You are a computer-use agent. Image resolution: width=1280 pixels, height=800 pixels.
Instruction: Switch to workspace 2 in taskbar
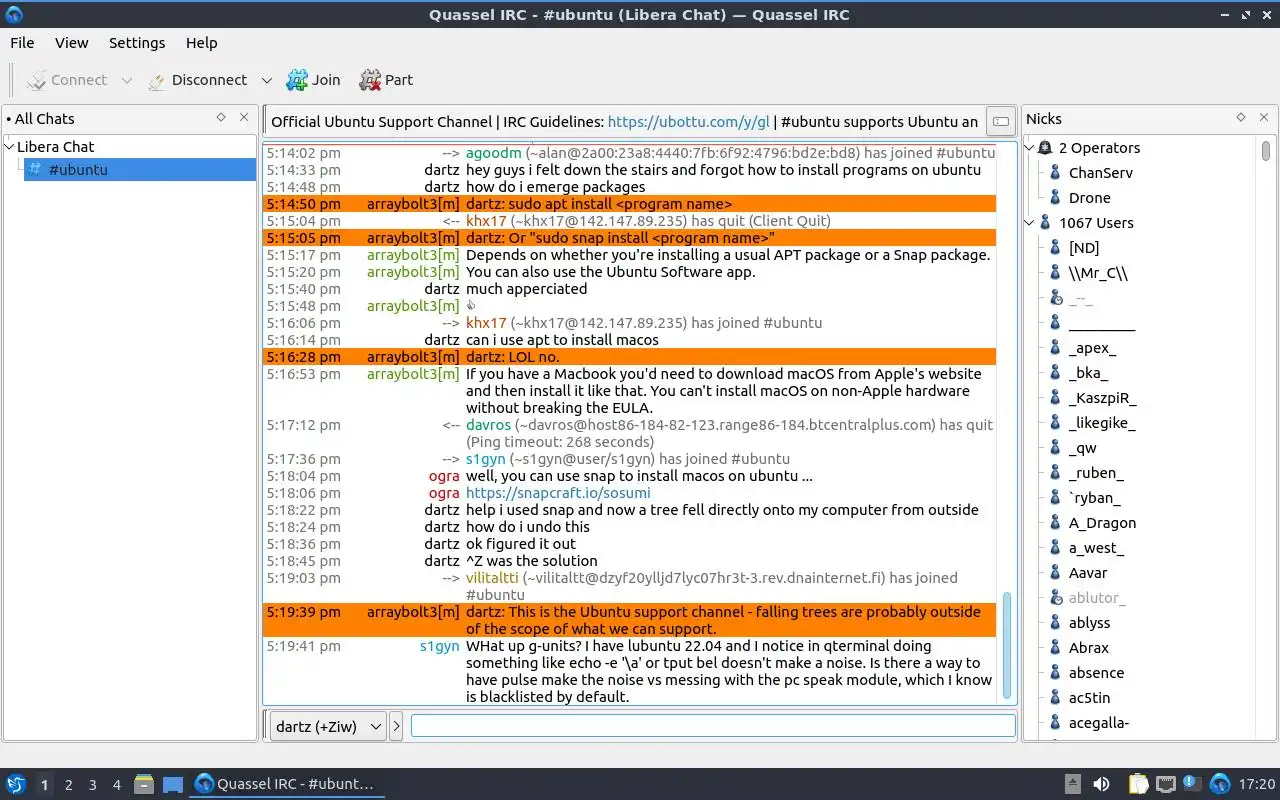tap(68, 785)
